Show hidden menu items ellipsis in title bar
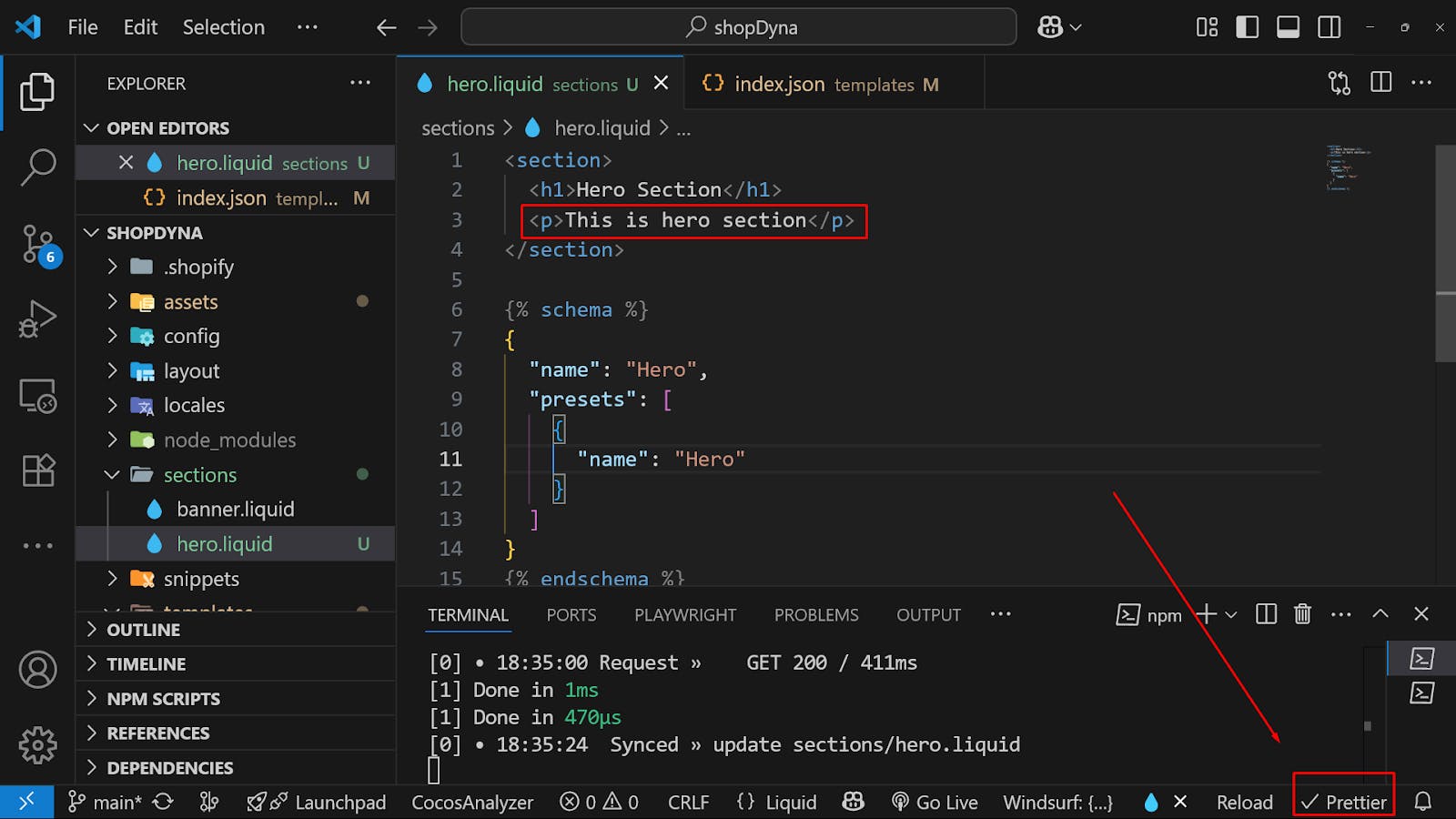The width and height of the screenshot is (1456, 819). coord(308,27)
